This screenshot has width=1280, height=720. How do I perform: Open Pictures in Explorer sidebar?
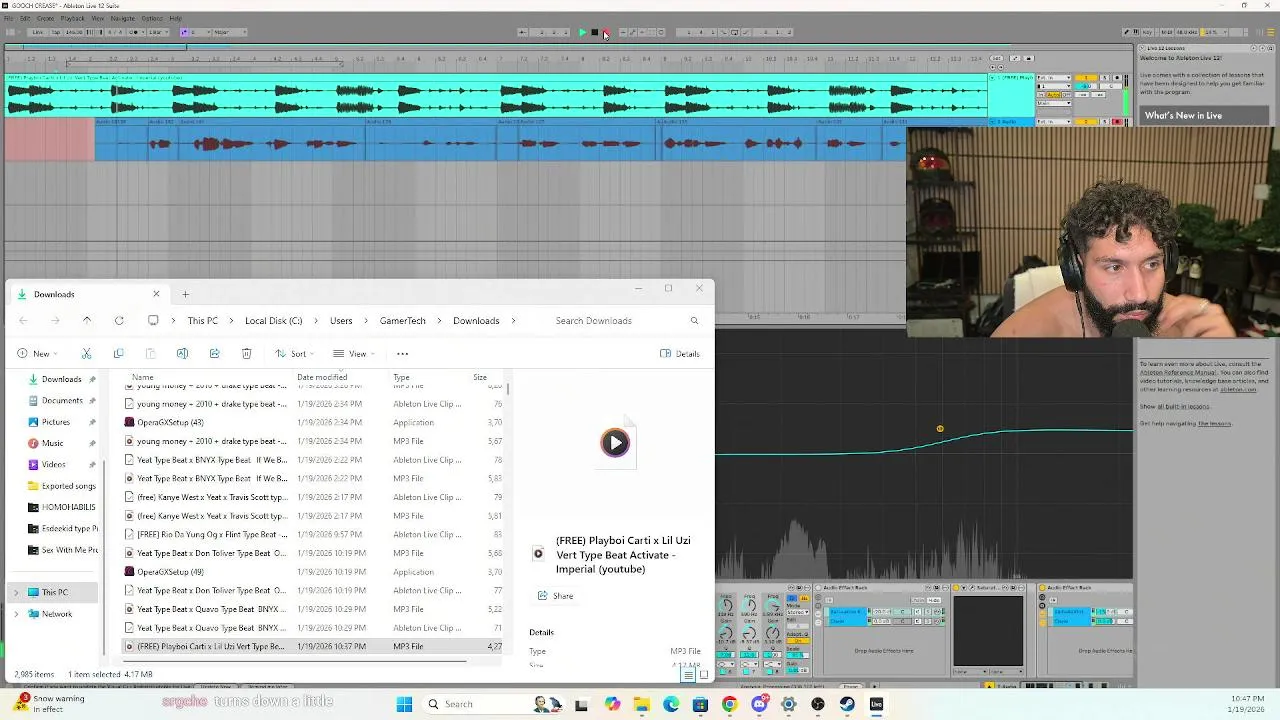(x=55, y=422)
